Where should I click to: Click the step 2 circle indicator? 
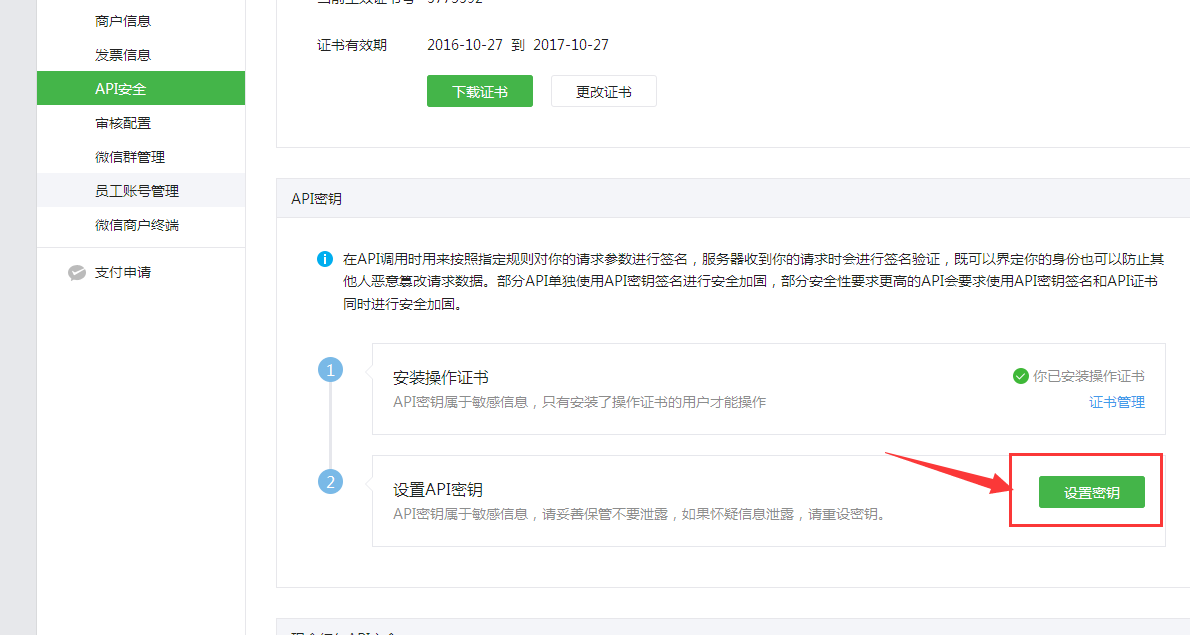click(x=331, y=481)
